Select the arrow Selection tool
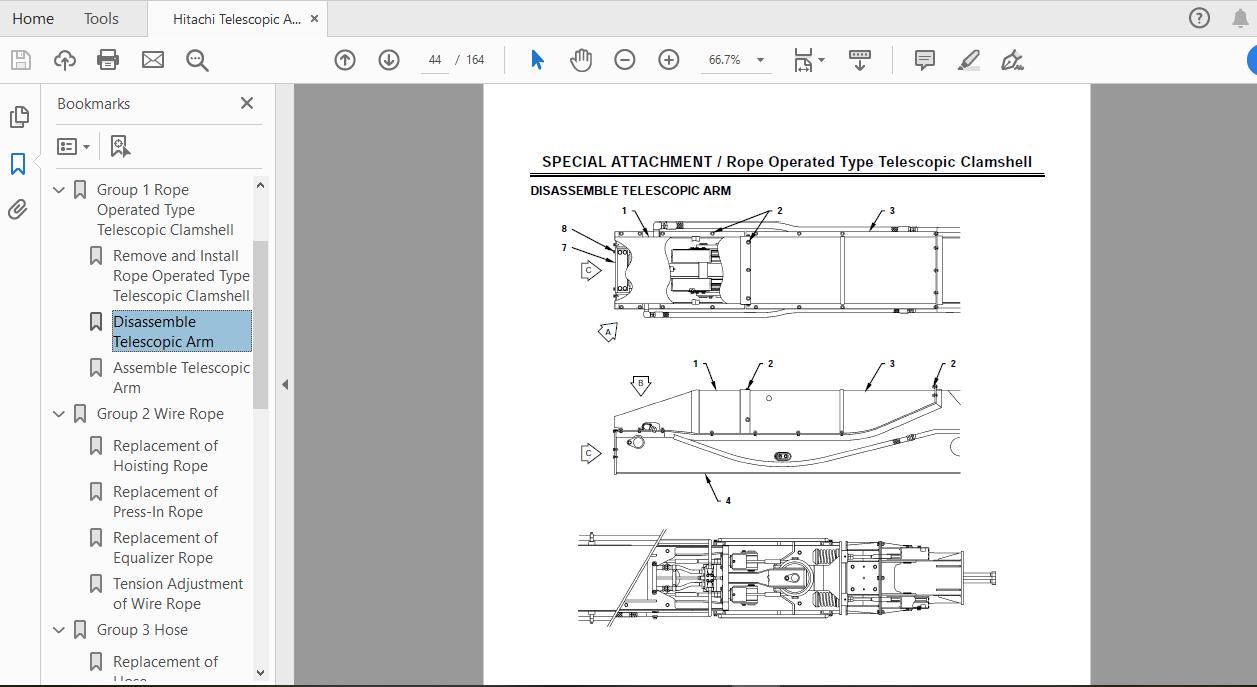This screenshot has width=1257, height=687. pyautogui.click(x=537, y=60)
